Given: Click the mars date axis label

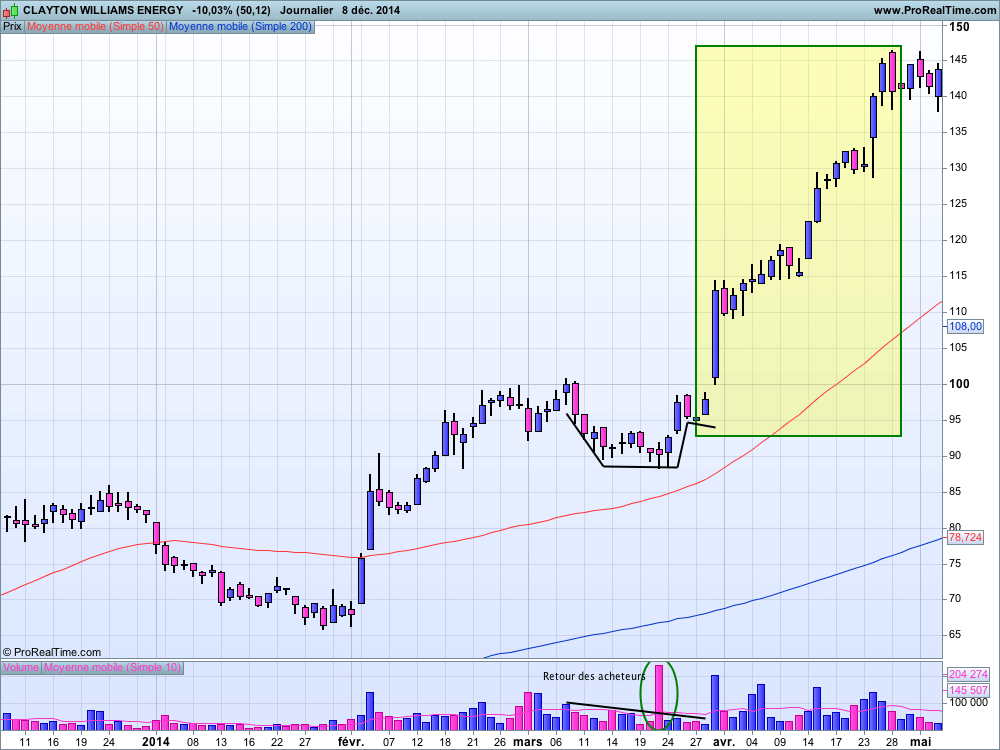Looking at the screenshot, I should tap(527, 742).
